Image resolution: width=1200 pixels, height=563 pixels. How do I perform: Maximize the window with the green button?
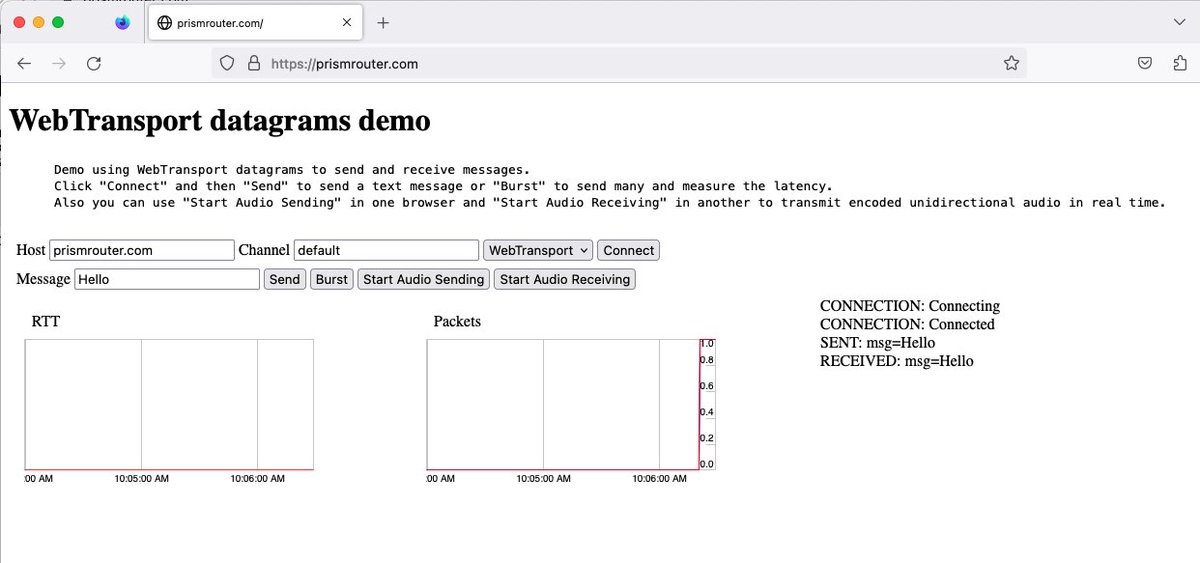tap(58, 22)
